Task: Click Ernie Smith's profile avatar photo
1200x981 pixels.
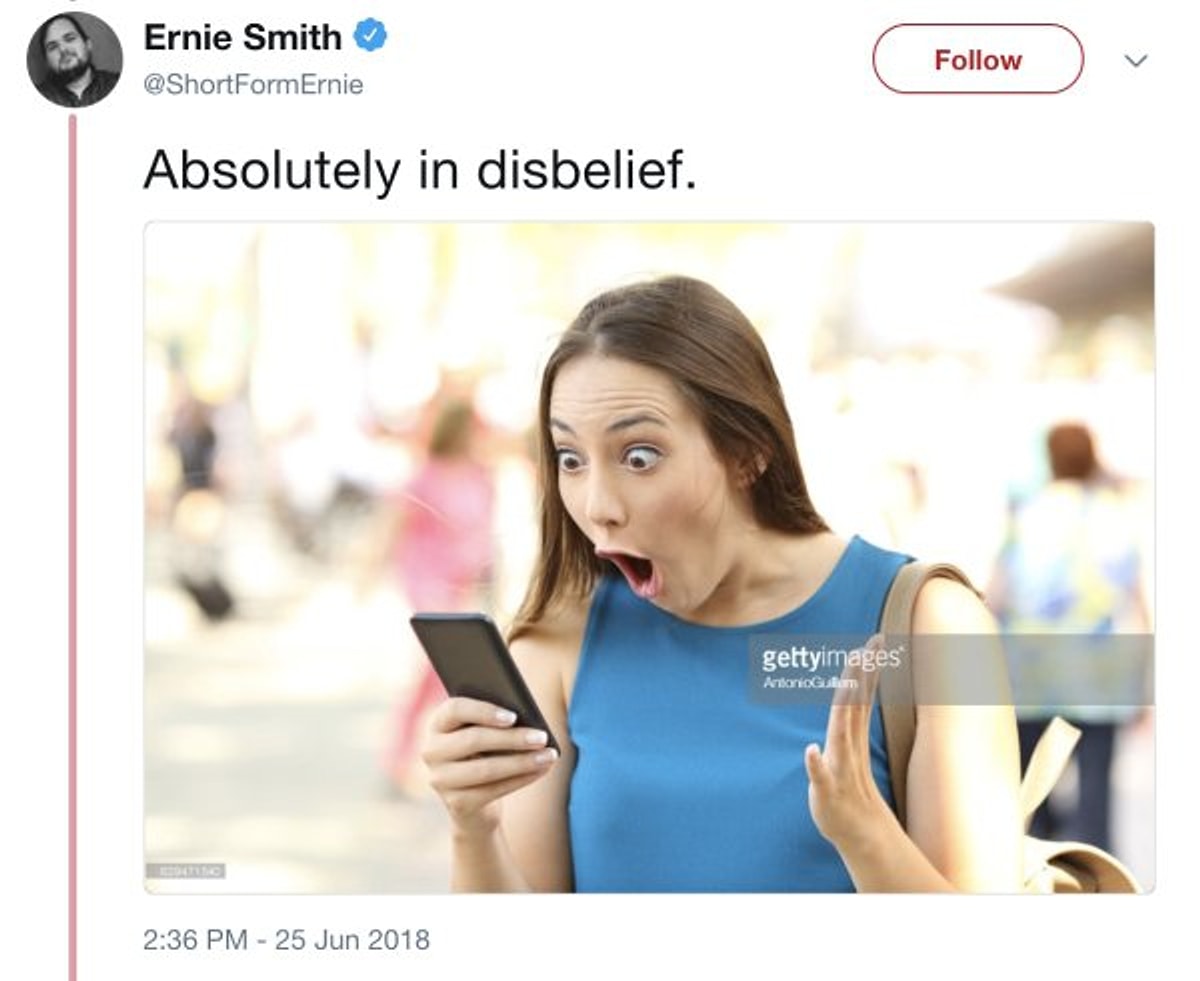Action: pos(74,60)
